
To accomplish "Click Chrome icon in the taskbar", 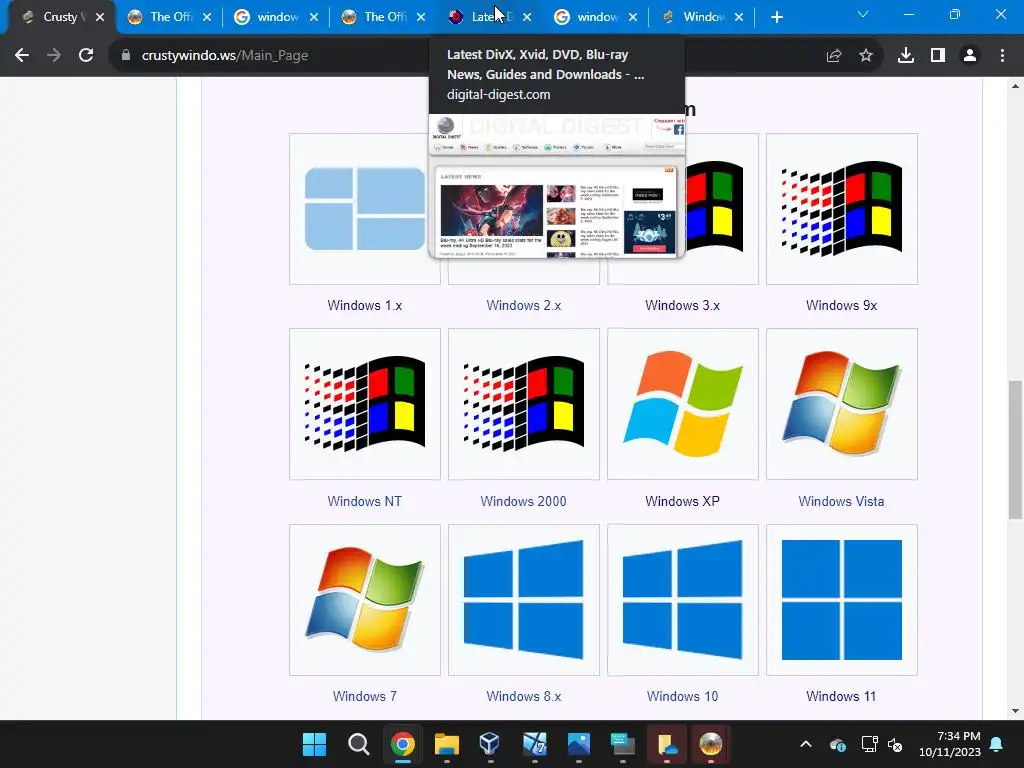I will pos(403,744).
